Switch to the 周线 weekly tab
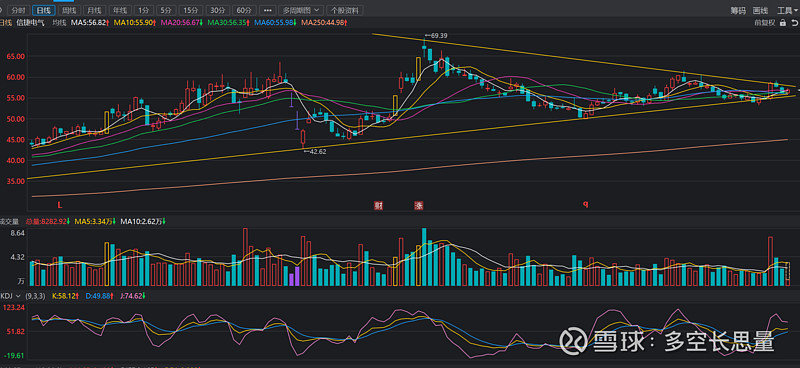Screen dimensions: 800x368 click(69, 10)
